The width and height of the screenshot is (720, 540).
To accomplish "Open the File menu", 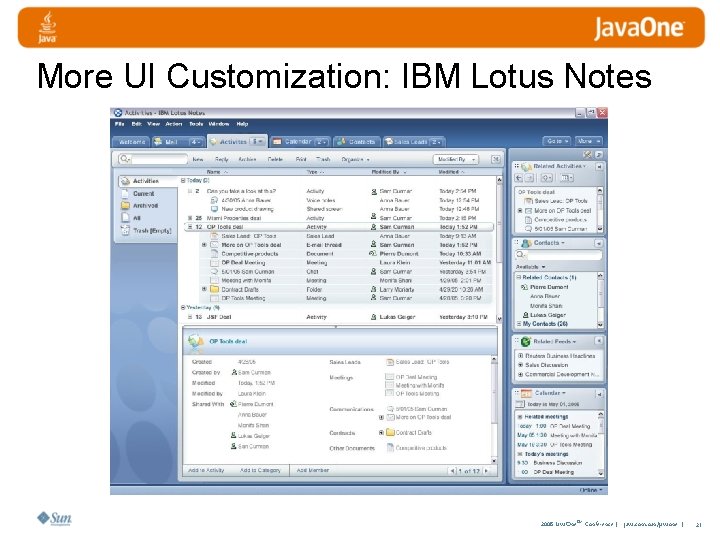I will [x=119, y=124].
